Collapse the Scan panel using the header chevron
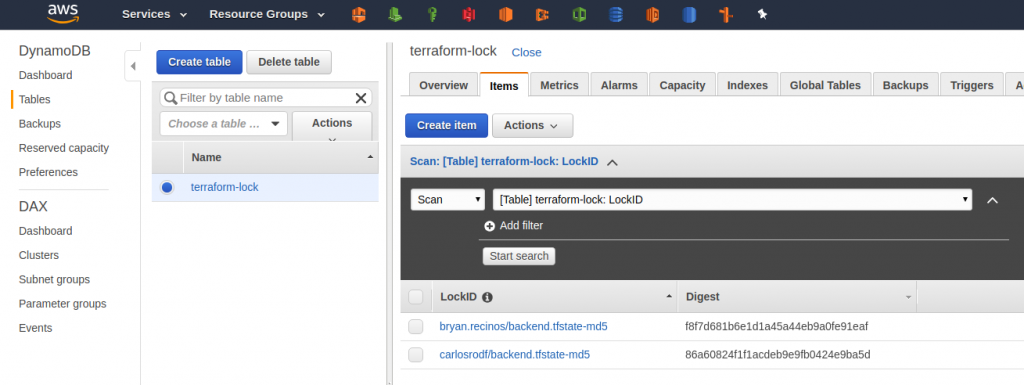The image size is (1024, 385). 613,162
